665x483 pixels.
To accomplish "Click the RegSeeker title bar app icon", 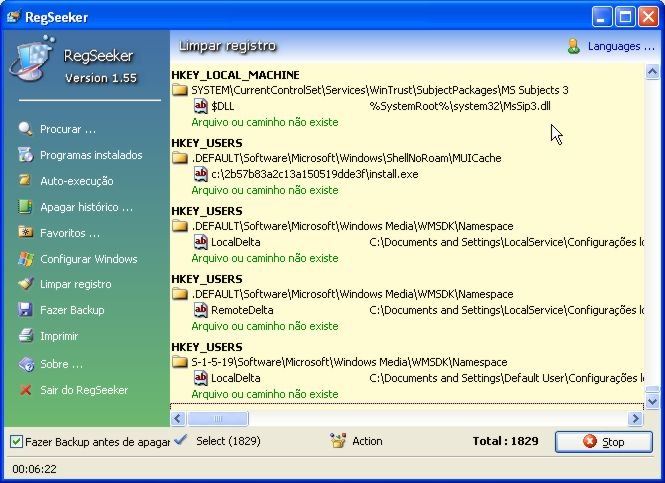I will tap(14, 17).
